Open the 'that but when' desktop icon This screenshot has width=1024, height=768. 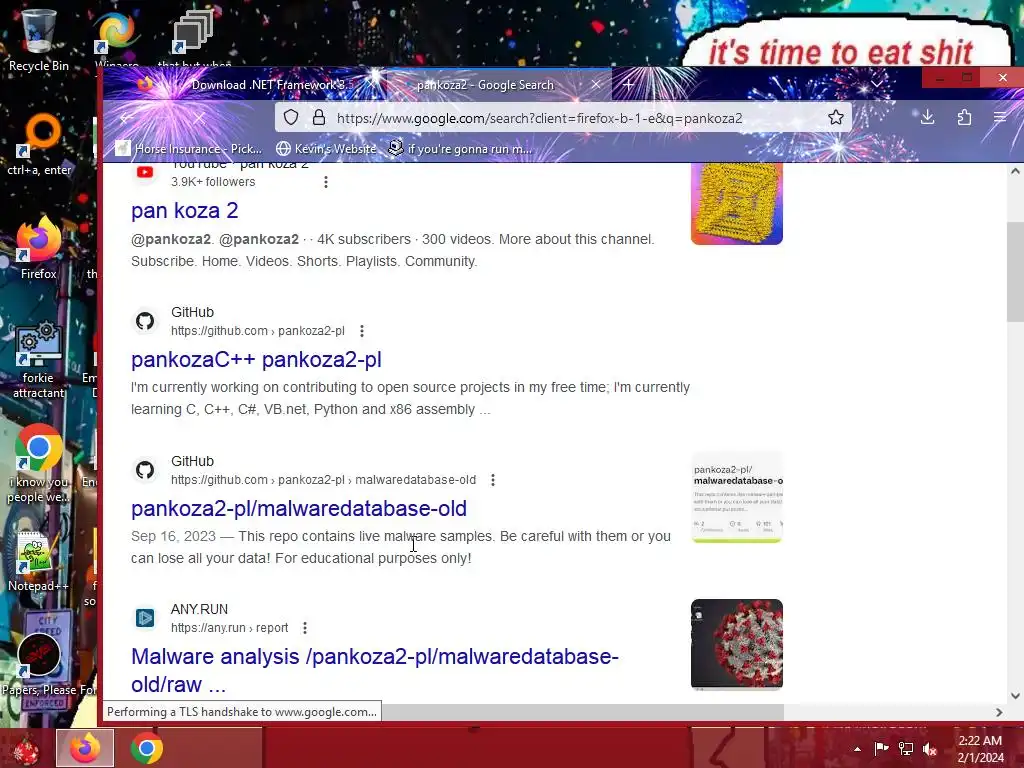click(x=193, y=39)
